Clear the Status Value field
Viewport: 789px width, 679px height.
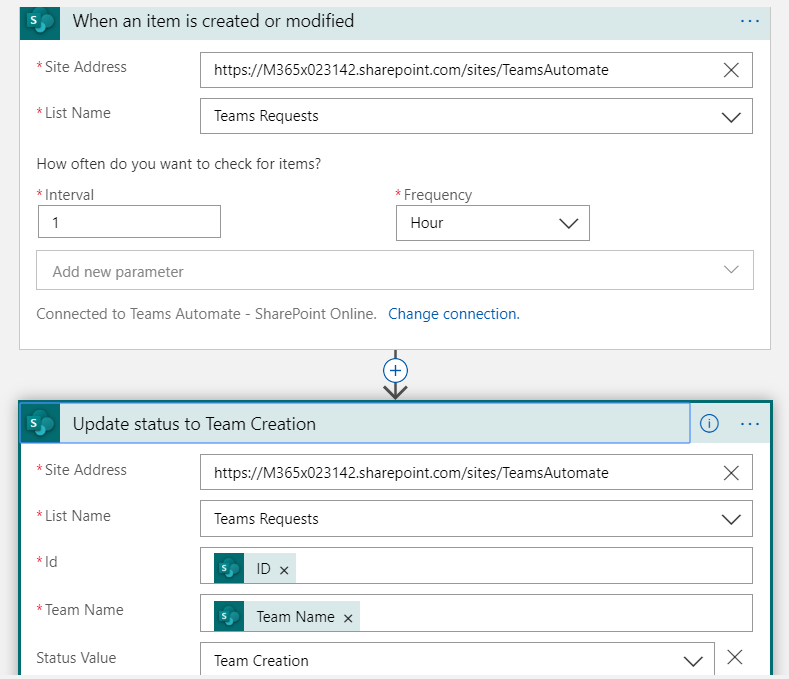click(x=735, y=657)
